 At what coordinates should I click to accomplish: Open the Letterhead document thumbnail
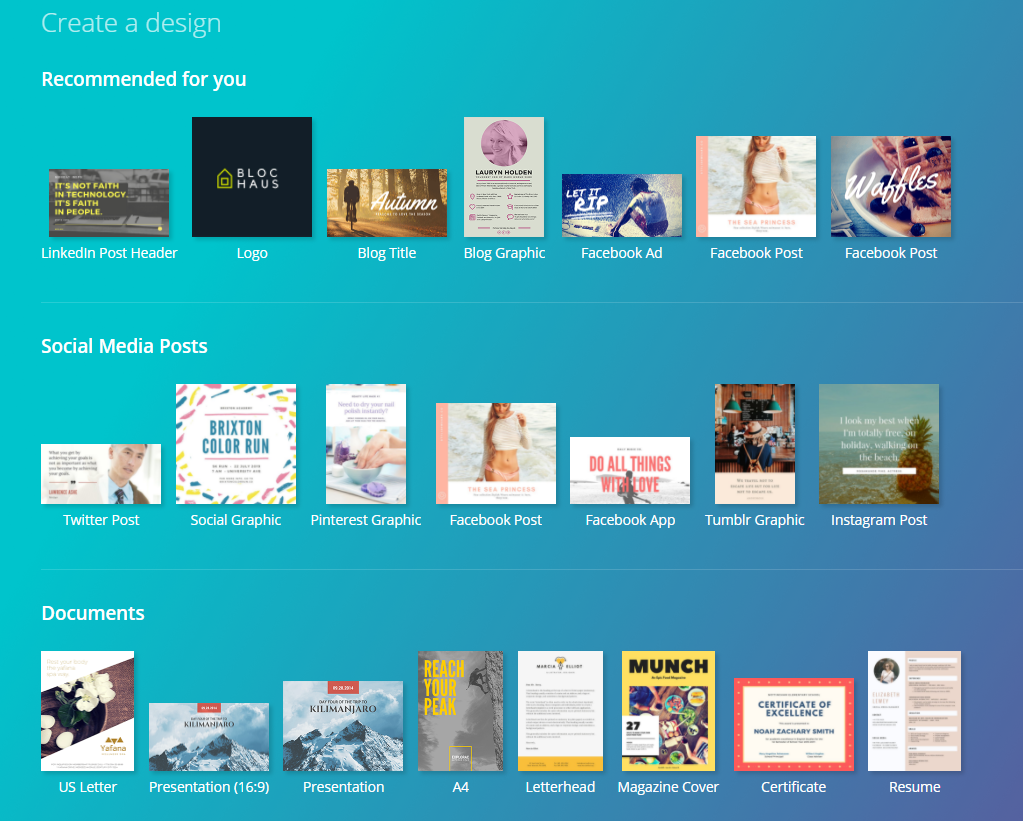(560, 711)
